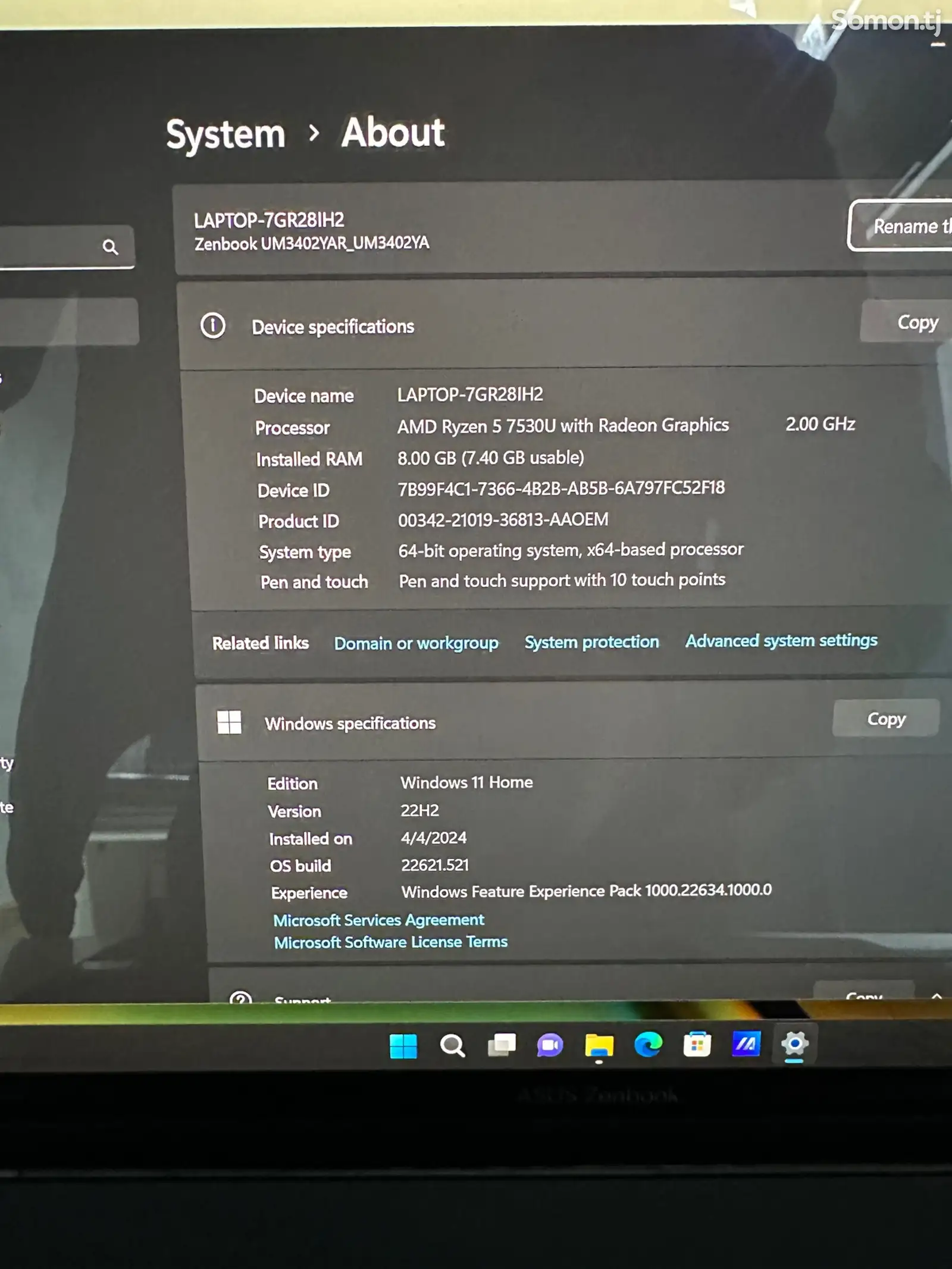
Task: Open the Windows Start menu
Action: 403,1046
